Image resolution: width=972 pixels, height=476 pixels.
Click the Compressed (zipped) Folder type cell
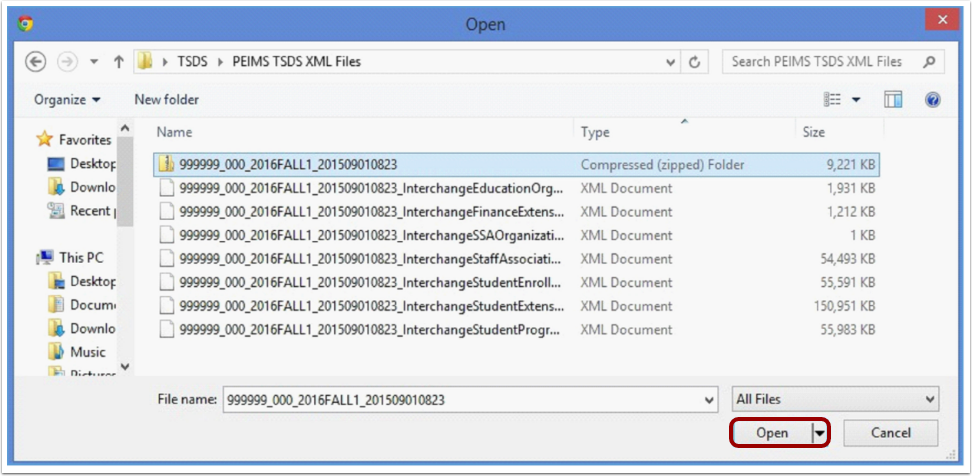click(662, 165)
